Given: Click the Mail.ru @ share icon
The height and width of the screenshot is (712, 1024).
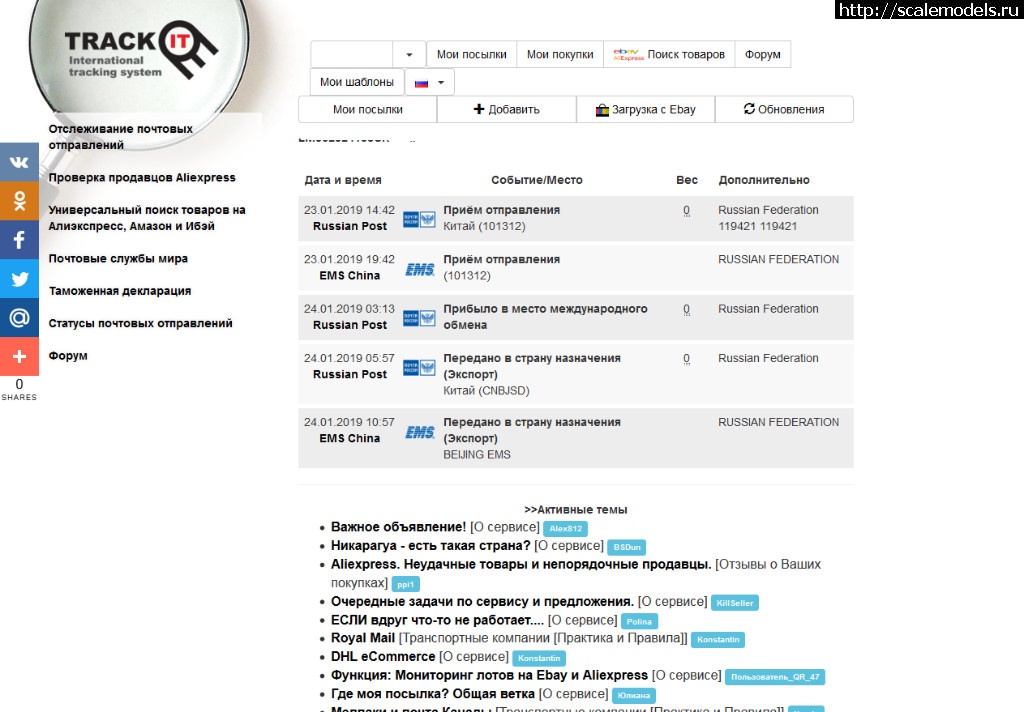Looking at the screenshot, I should 19,318.
